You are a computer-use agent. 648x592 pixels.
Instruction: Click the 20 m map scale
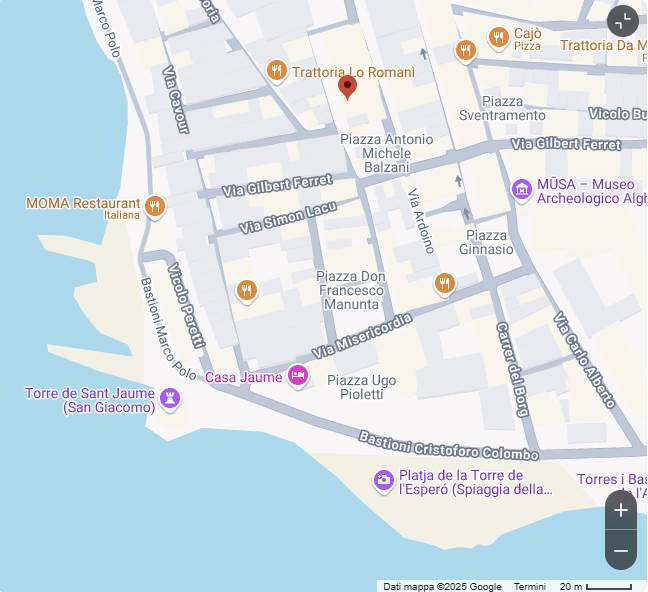coord(596,586)
